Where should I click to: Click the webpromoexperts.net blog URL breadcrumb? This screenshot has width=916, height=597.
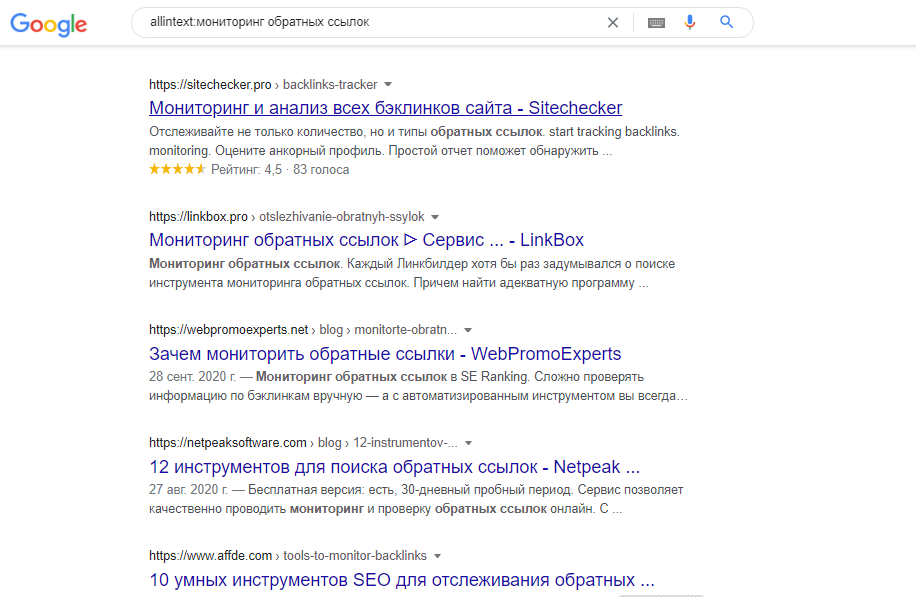[x=303, y=330]
